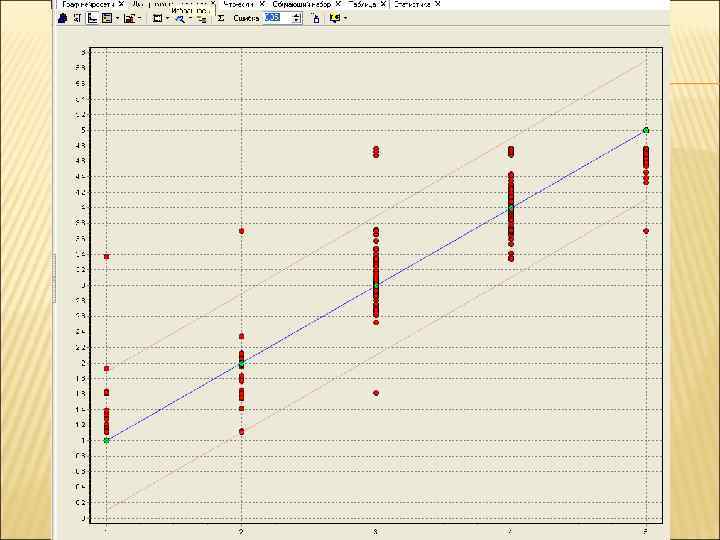Click the lowest red outlier near y=1.6 at x=3
This screenshot has height=540, width=720.
tap(376, 393)
